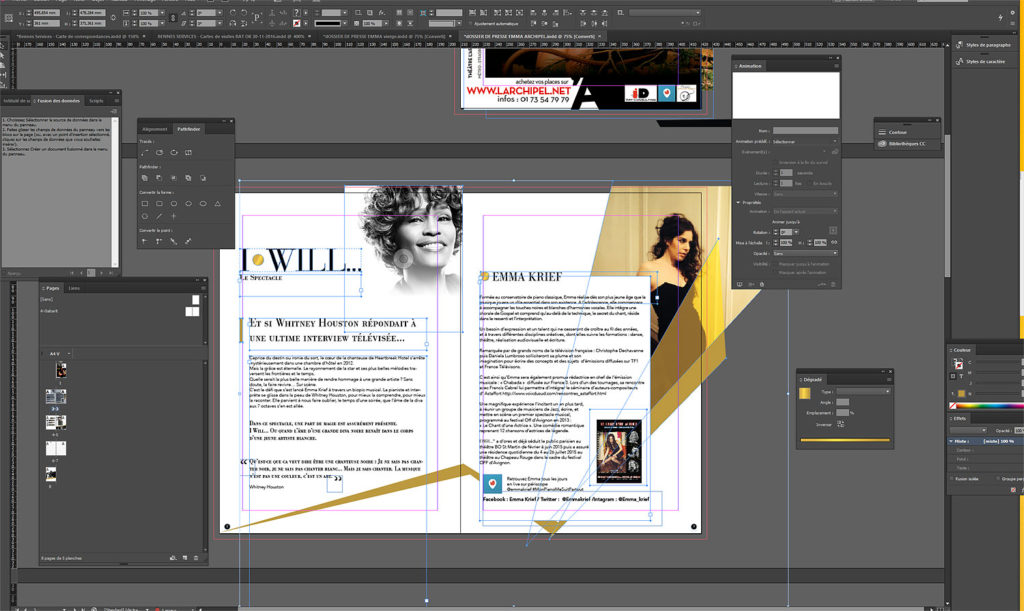The image size is (1024, 611).
Task: Toggle the Ajustement automatique checkbox
Action: click(x=469, y=22)
